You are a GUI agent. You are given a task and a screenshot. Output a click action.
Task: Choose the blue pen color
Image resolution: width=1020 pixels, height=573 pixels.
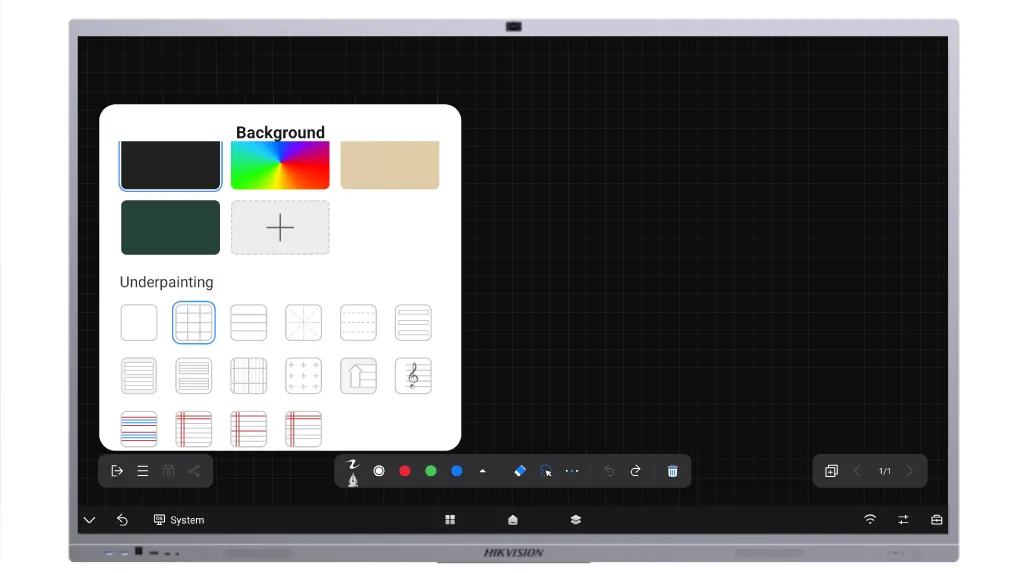pyautogui.click(x=457, y=471)
